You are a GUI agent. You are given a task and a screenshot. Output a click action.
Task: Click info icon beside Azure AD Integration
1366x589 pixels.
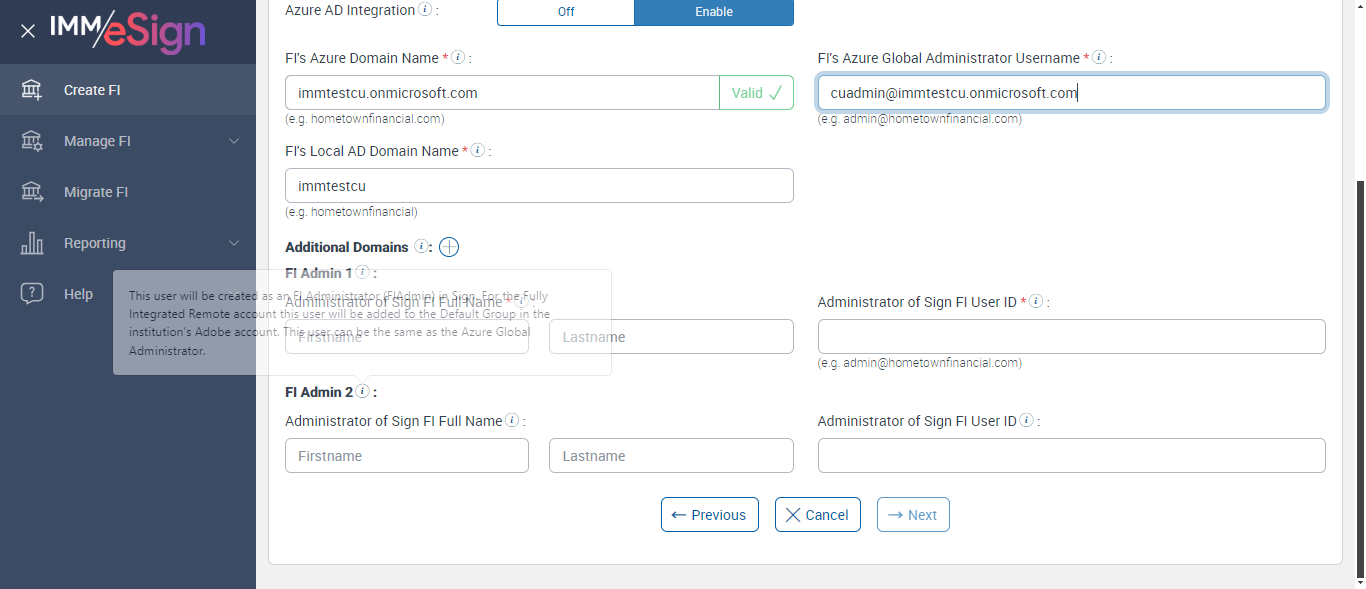[425, 10]
